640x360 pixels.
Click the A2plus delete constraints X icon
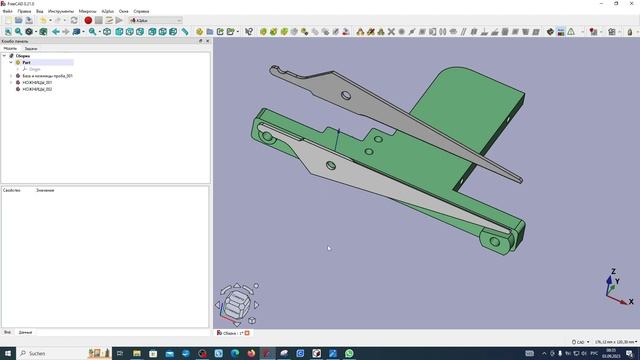391,32
